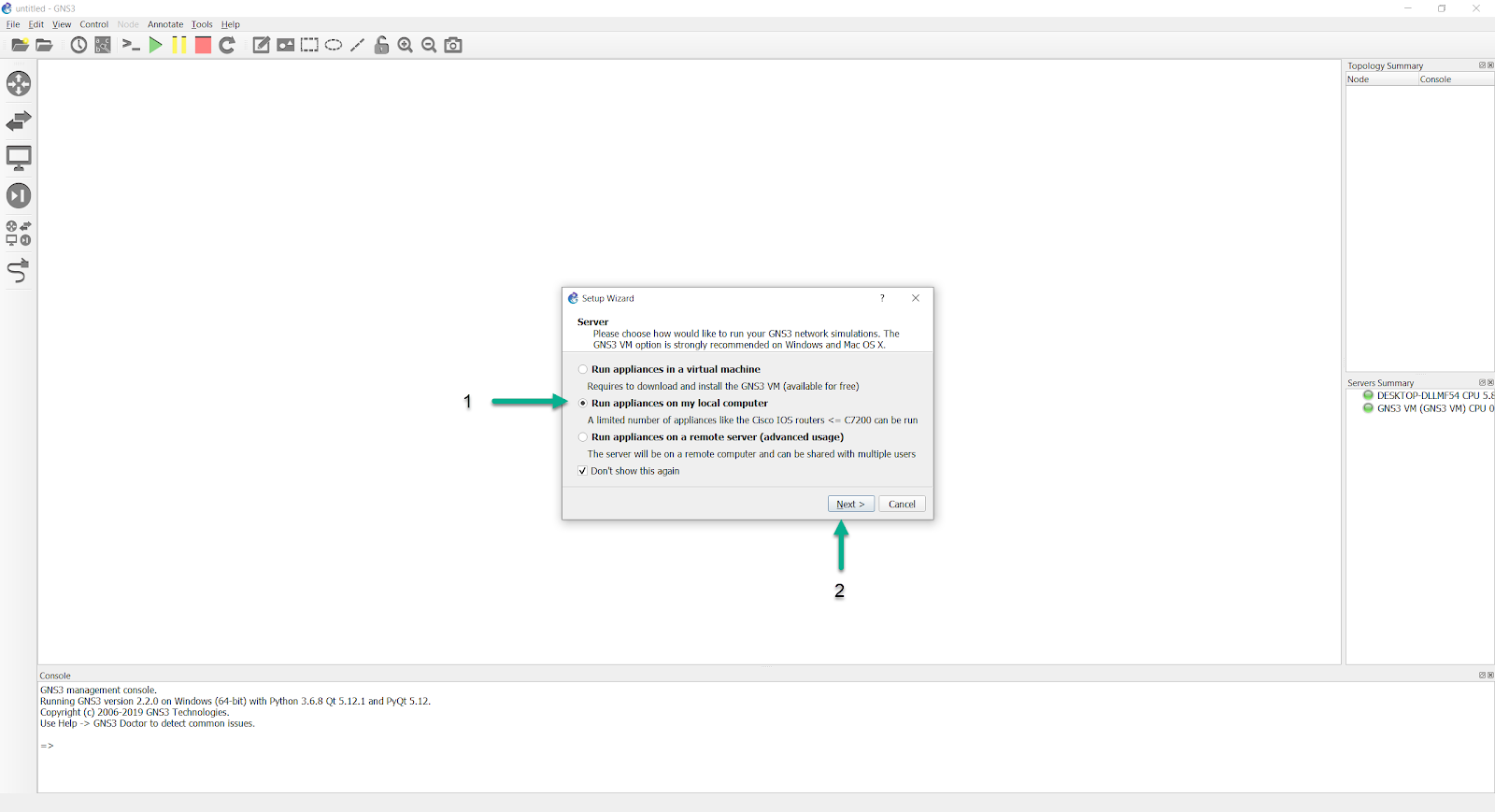1495x812 pixels.
Task: Browse switches in the device sidebar
Action: tap(19, 121)
